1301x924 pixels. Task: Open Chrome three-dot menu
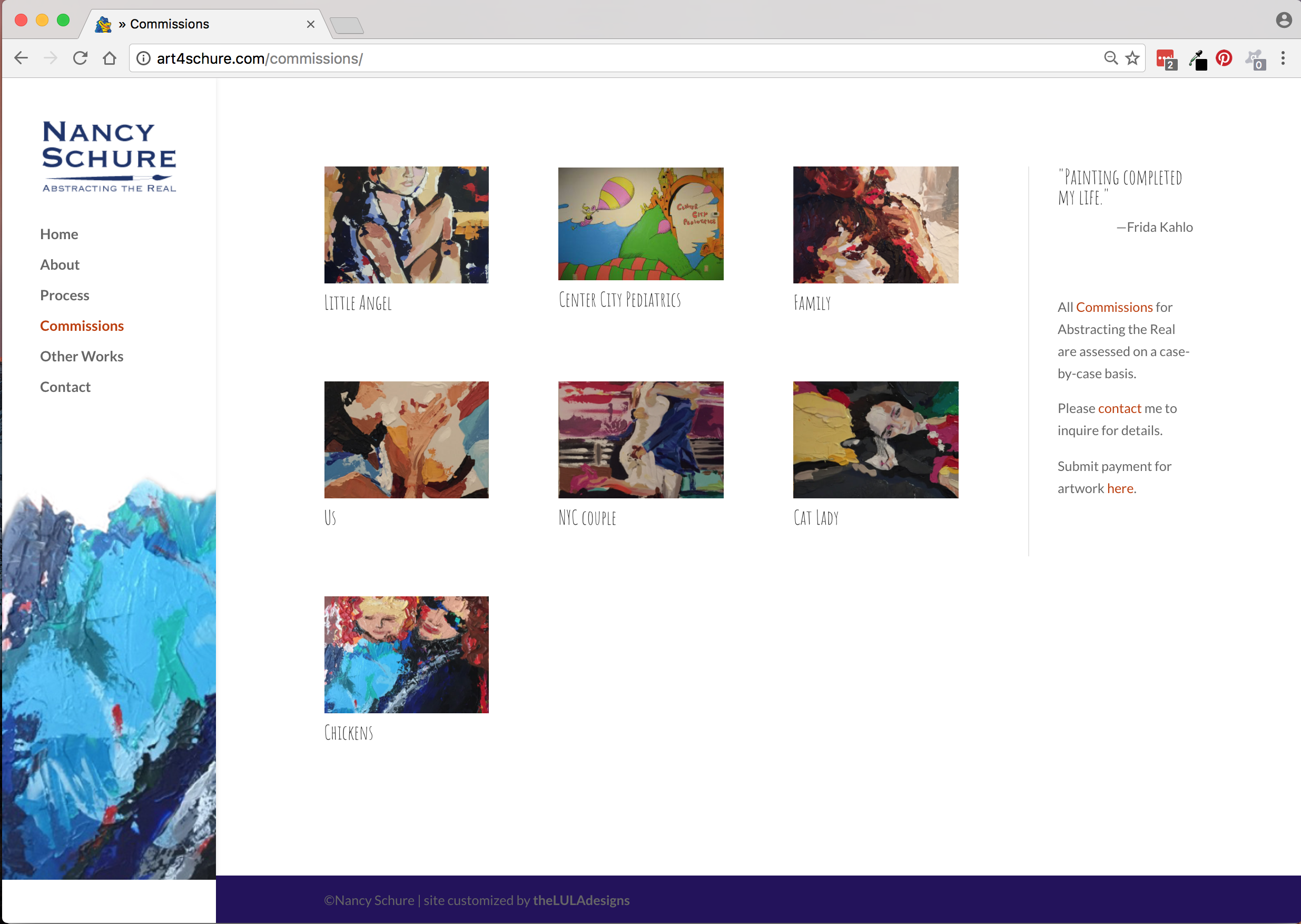pos(1283,58)
